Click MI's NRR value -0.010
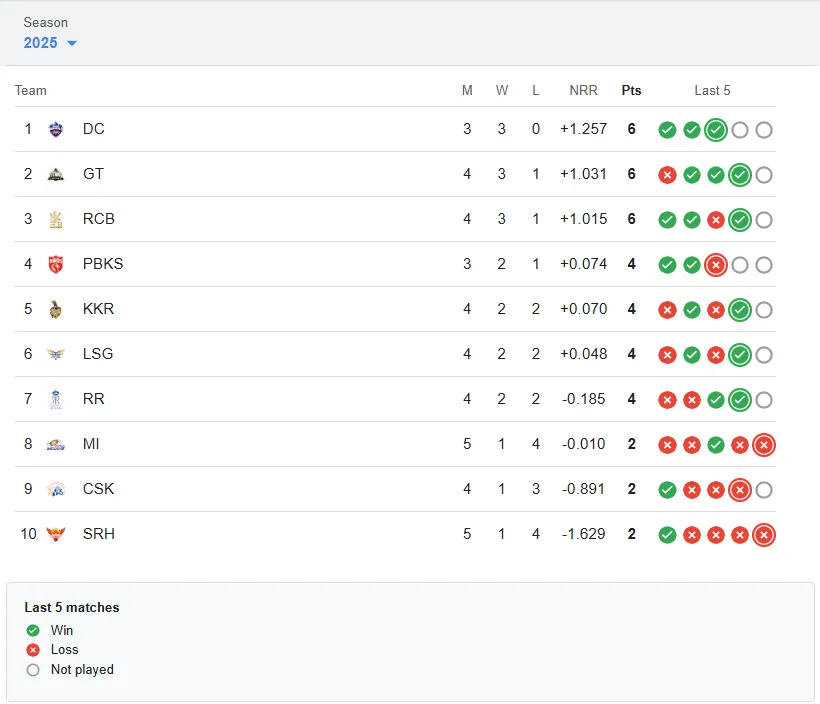Image resolution: width=820 pixels, height=704 pixels. (x=584, y=444)
